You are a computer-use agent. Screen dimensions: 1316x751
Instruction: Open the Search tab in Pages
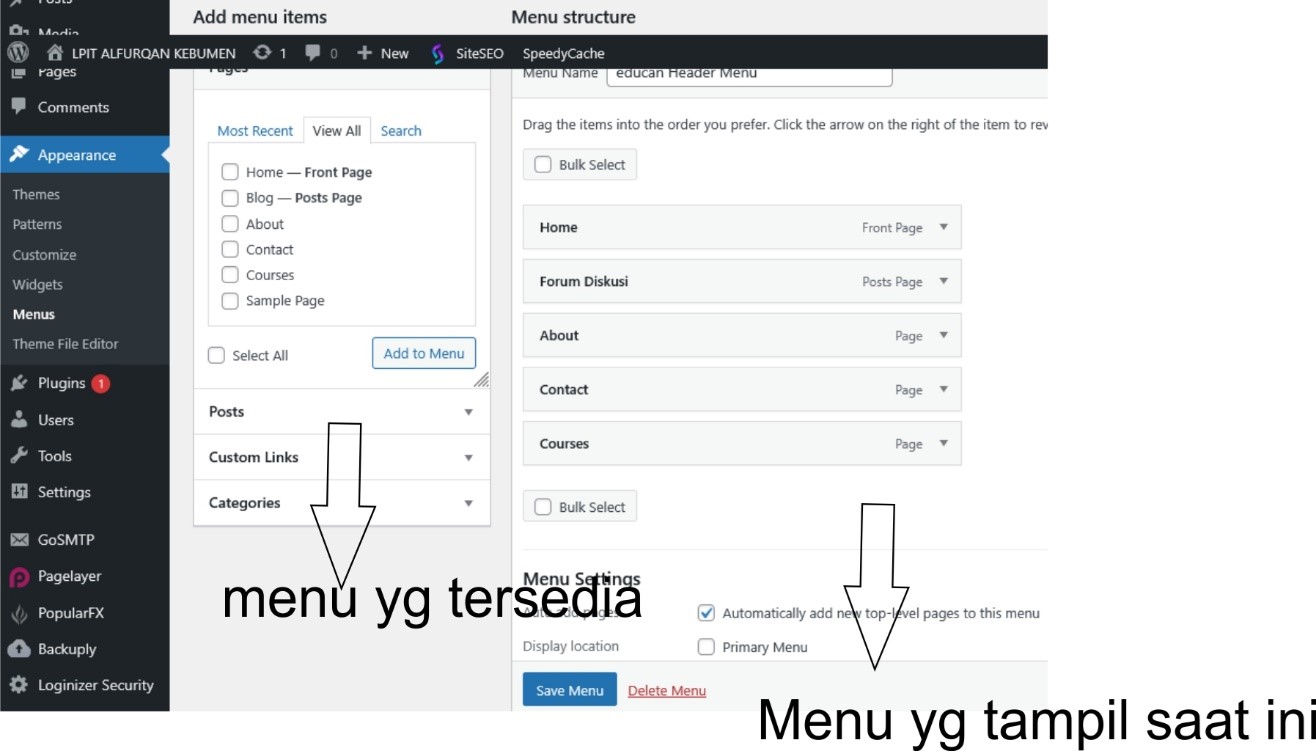400,131
